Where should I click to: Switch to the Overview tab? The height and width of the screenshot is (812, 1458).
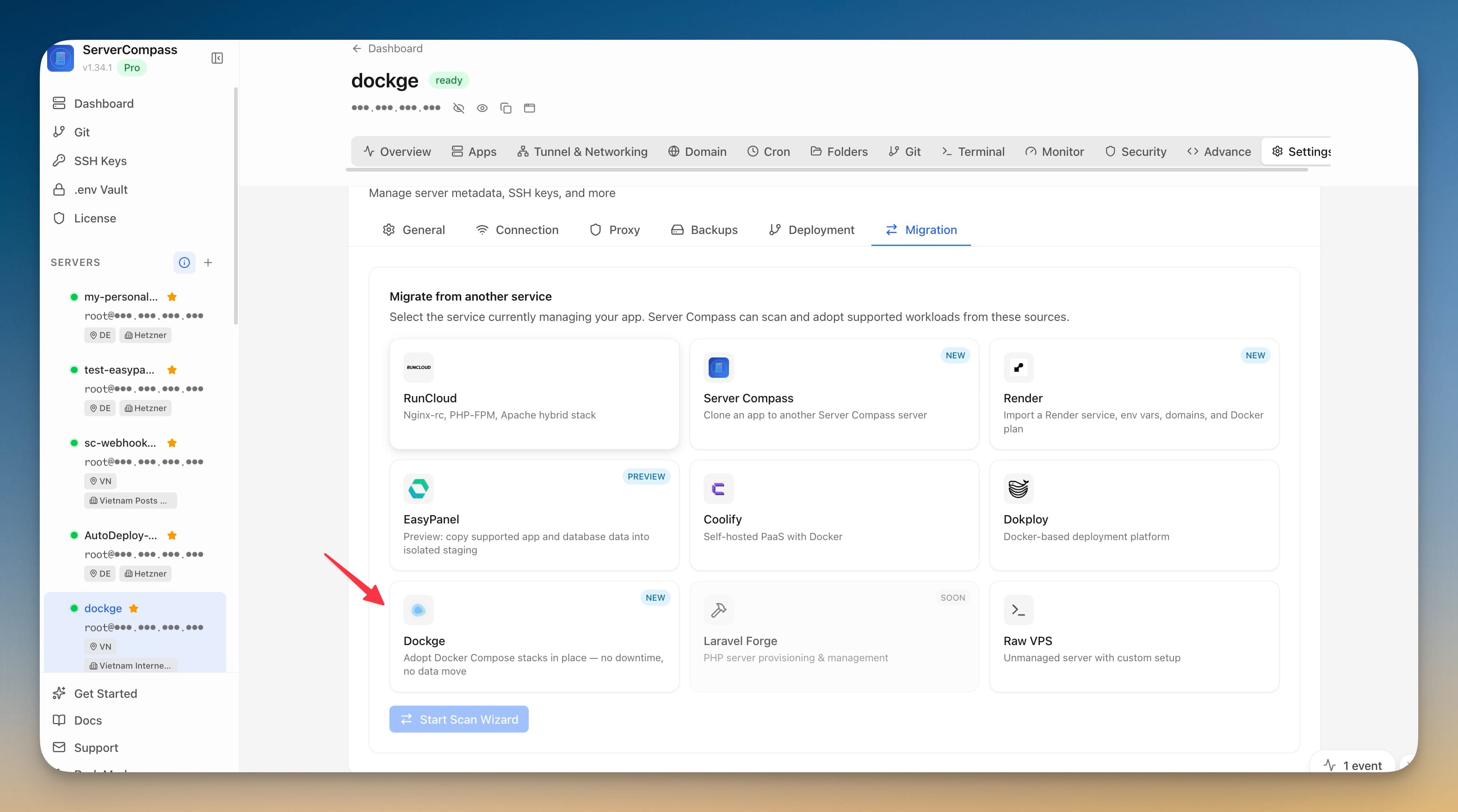click(397, 152)
